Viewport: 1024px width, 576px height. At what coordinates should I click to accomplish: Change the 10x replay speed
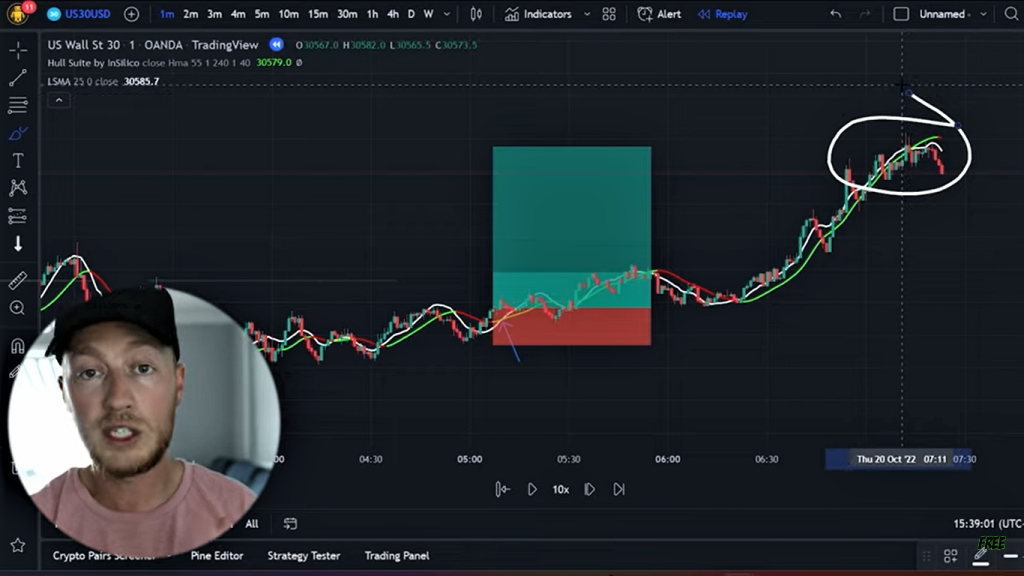coord(561,489)
